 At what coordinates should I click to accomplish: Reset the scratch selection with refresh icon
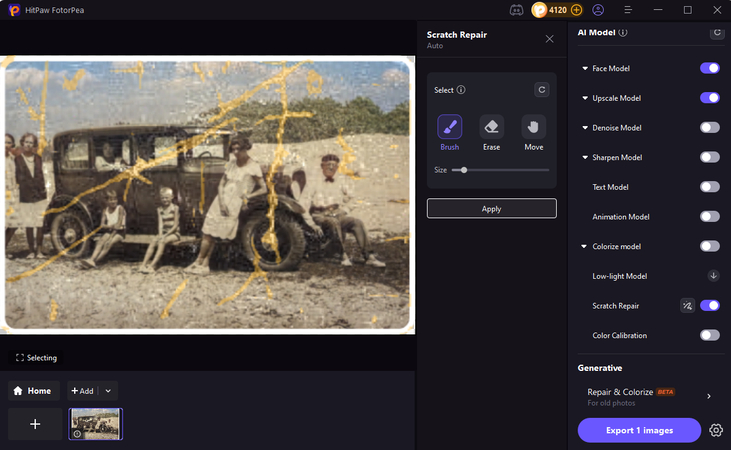pos(541,90)
